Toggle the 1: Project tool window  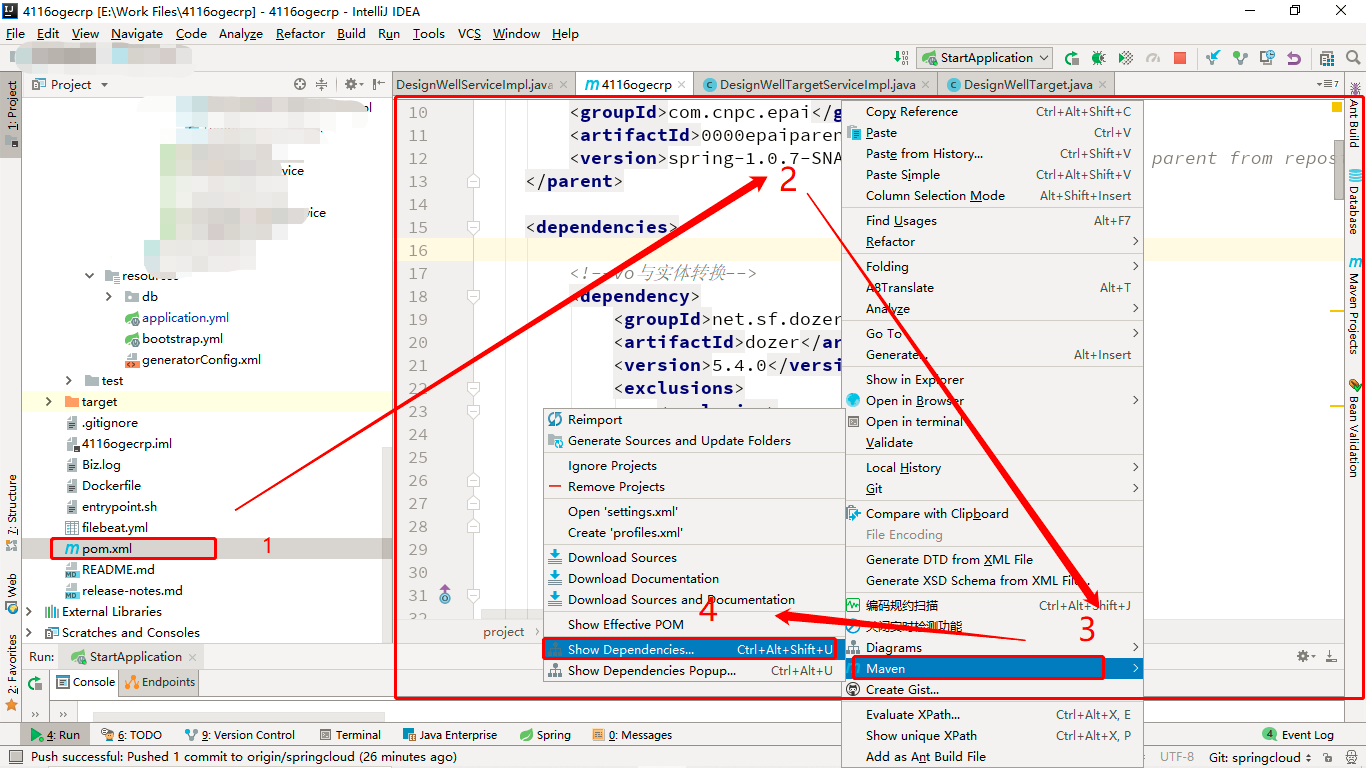point(11,112)
